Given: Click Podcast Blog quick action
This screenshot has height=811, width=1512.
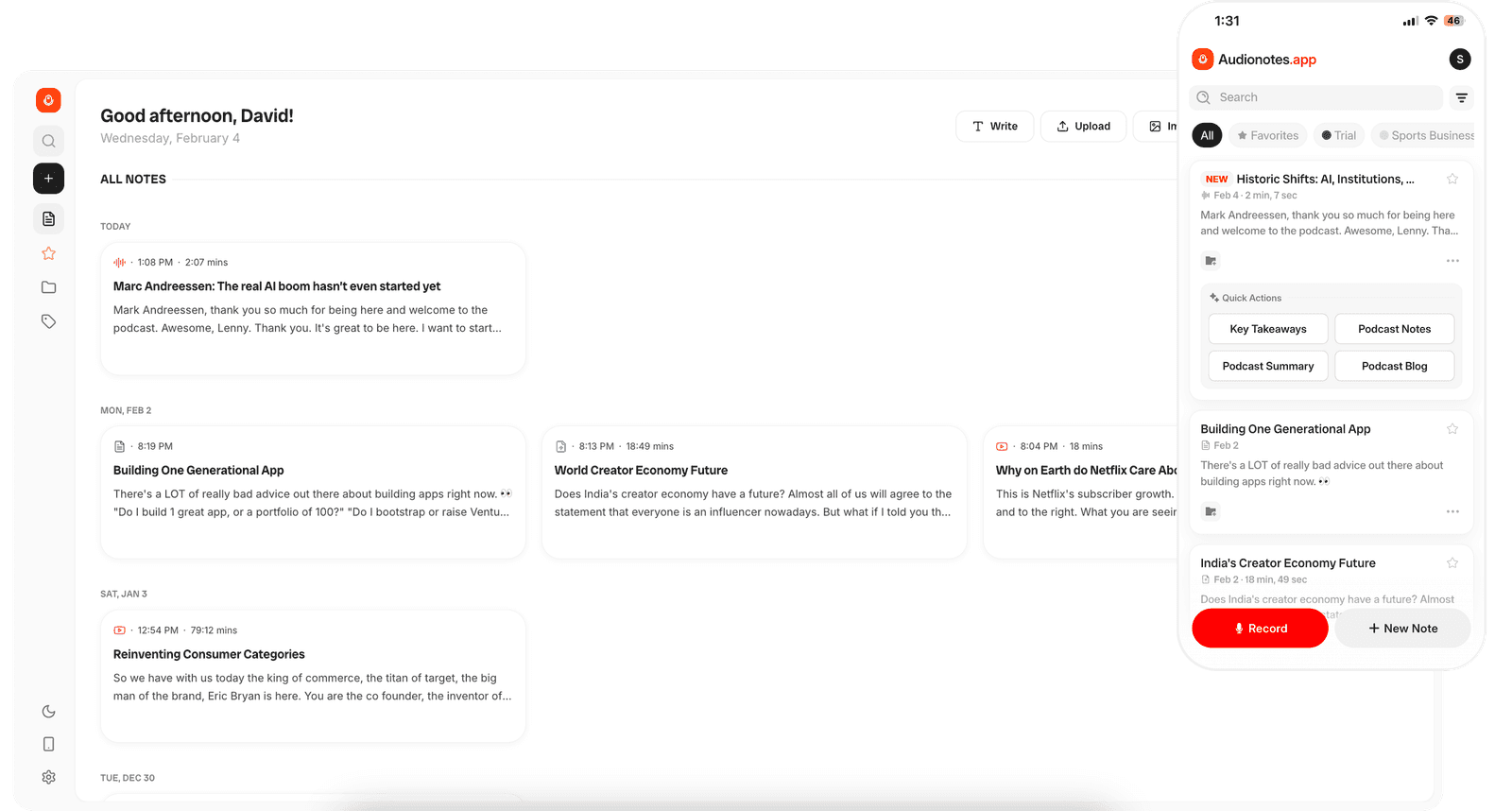Looking at the screenshot, I should pos(1394,366).
